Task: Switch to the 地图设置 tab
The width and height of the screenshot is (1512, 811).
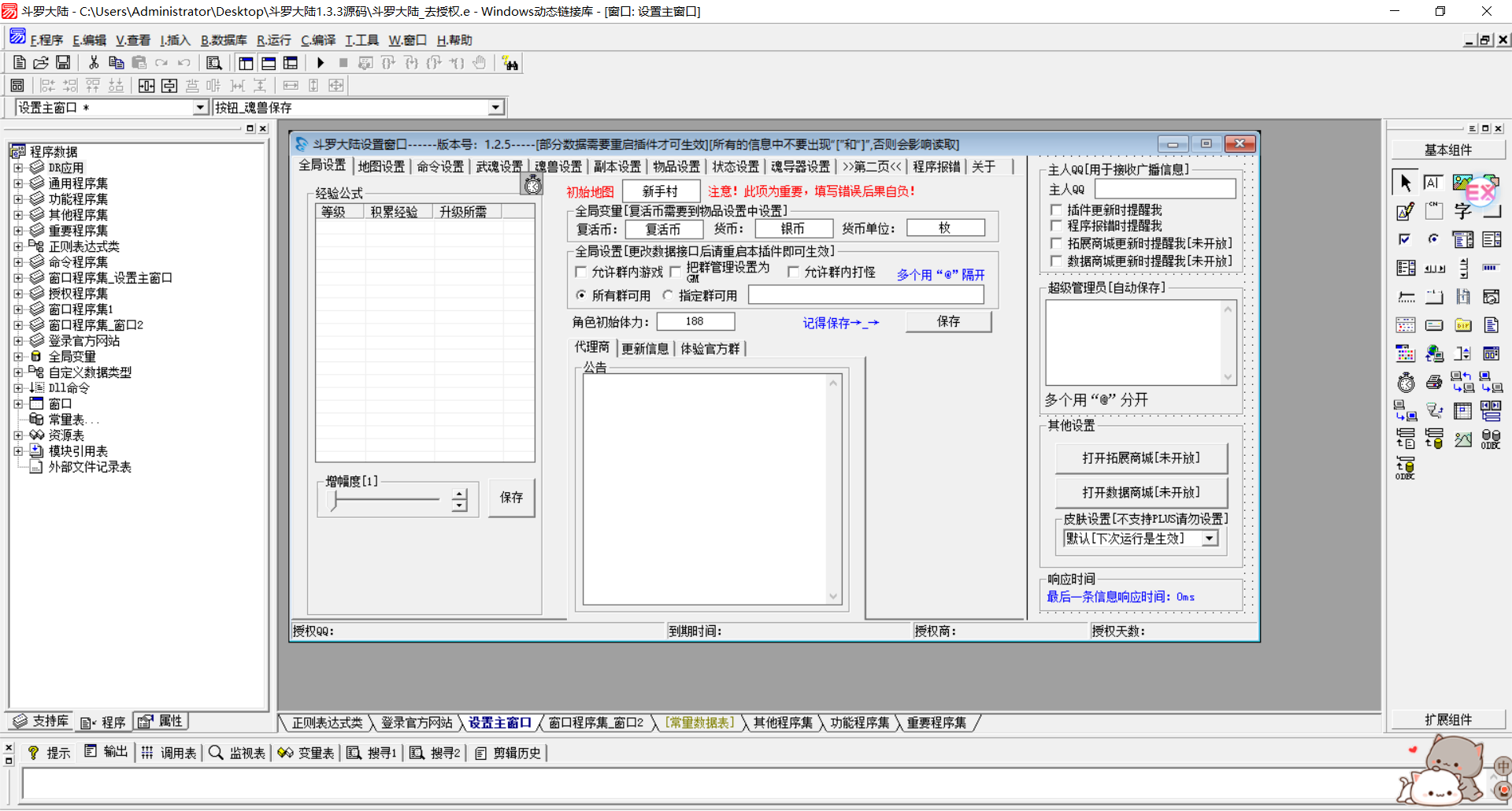Action: click(381, 167)
